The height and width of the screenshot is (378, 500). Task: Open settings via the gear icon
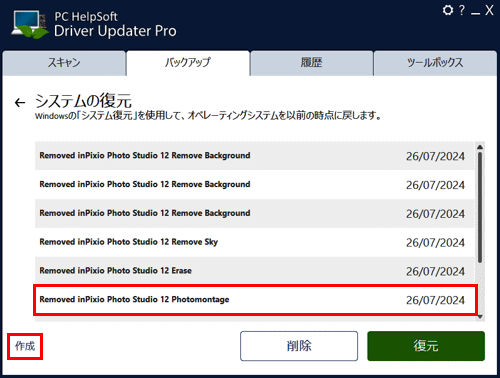click(448, 10)
